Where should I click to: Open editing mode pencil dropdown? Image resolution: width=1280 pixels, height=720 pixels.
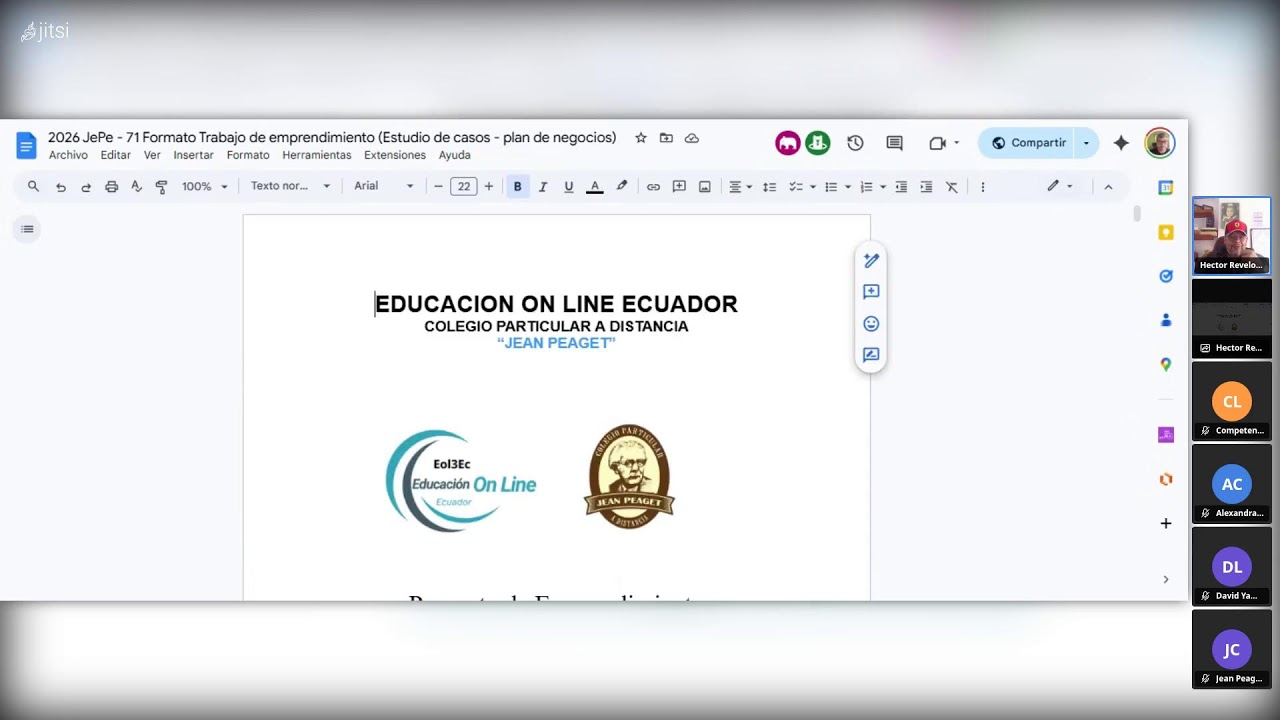tap(1060, 186)
